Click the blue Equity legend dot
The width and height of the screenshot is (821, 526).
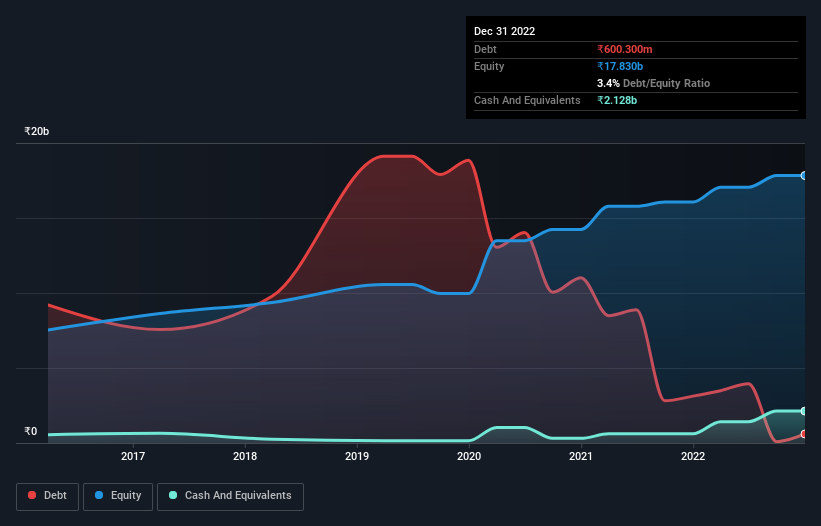click(98, 495)
